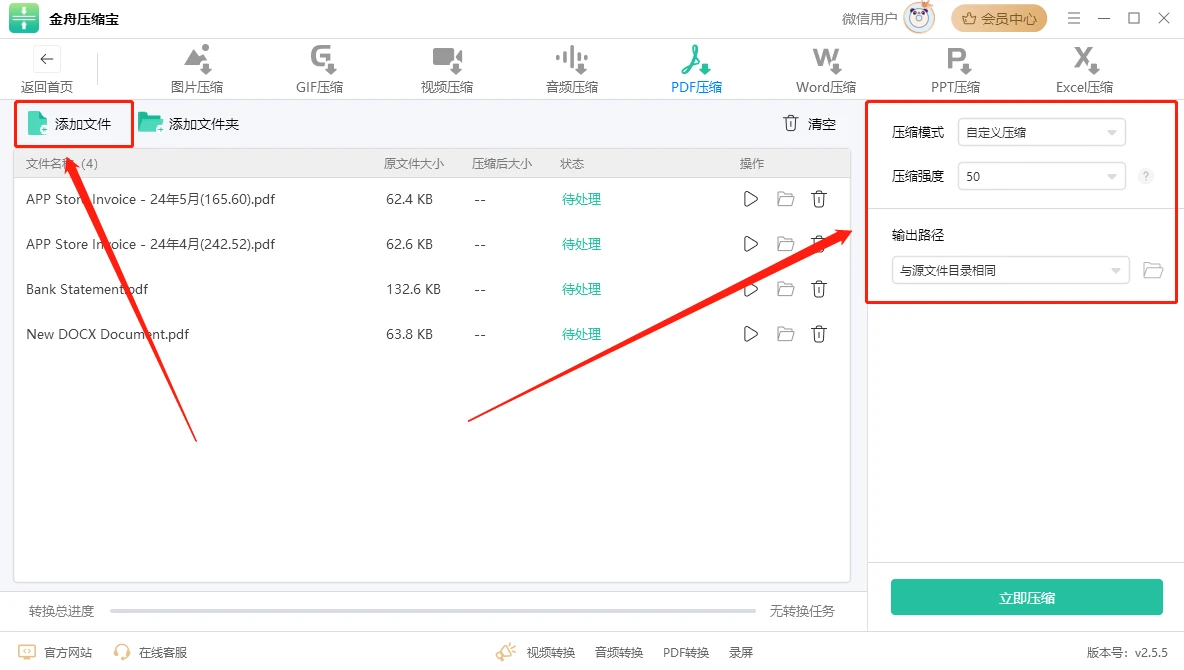Browse output folder icon beside 输出路径
This screenshot has height=670, width=1184.
(x=1152, y=270)
